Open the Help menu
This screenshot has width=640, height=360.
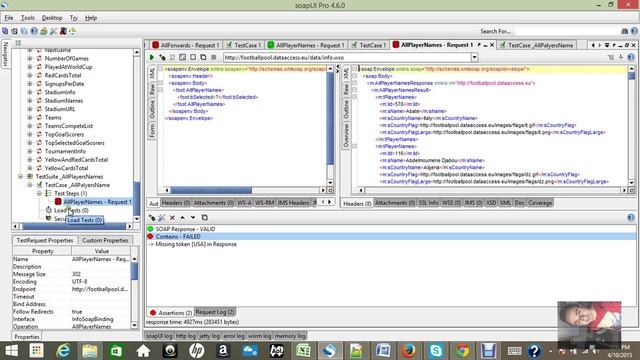91,18
